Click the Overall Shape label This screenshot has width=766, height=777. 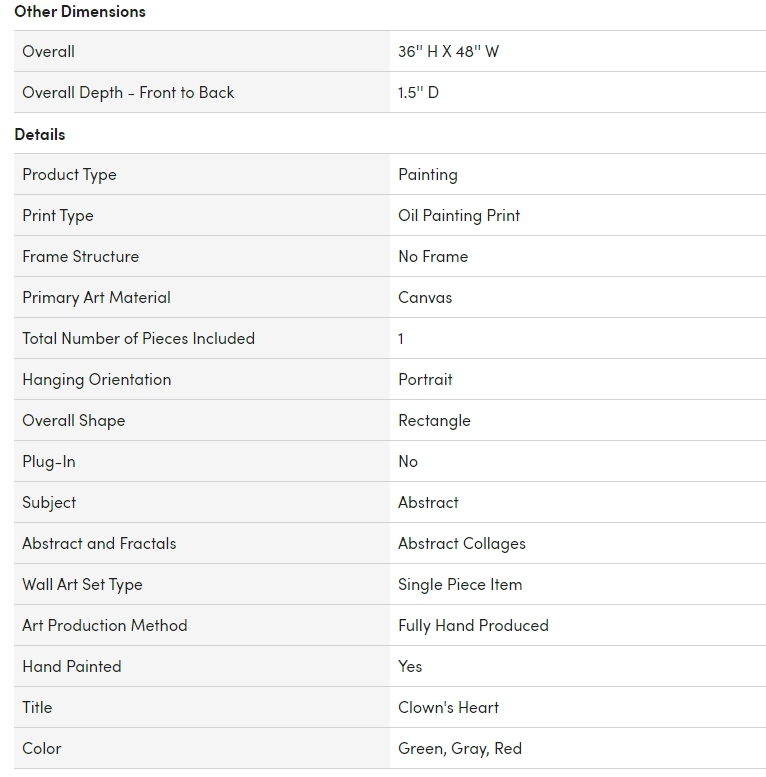(x=73, y=421)
